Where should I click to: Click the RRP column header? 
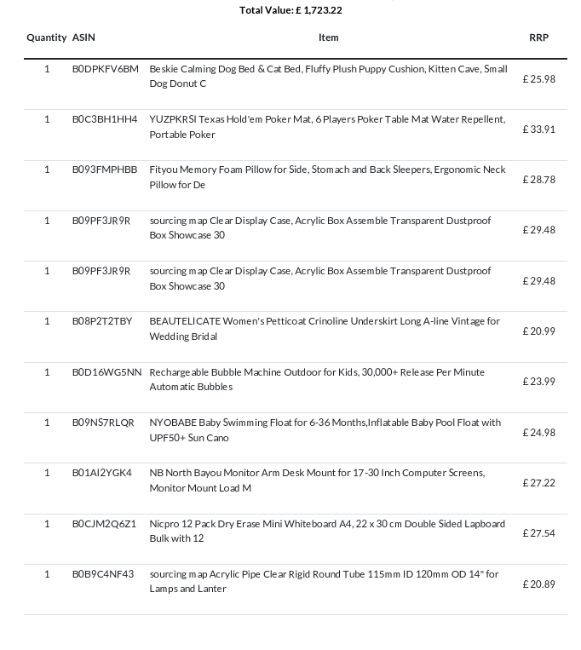pos(539,38)
